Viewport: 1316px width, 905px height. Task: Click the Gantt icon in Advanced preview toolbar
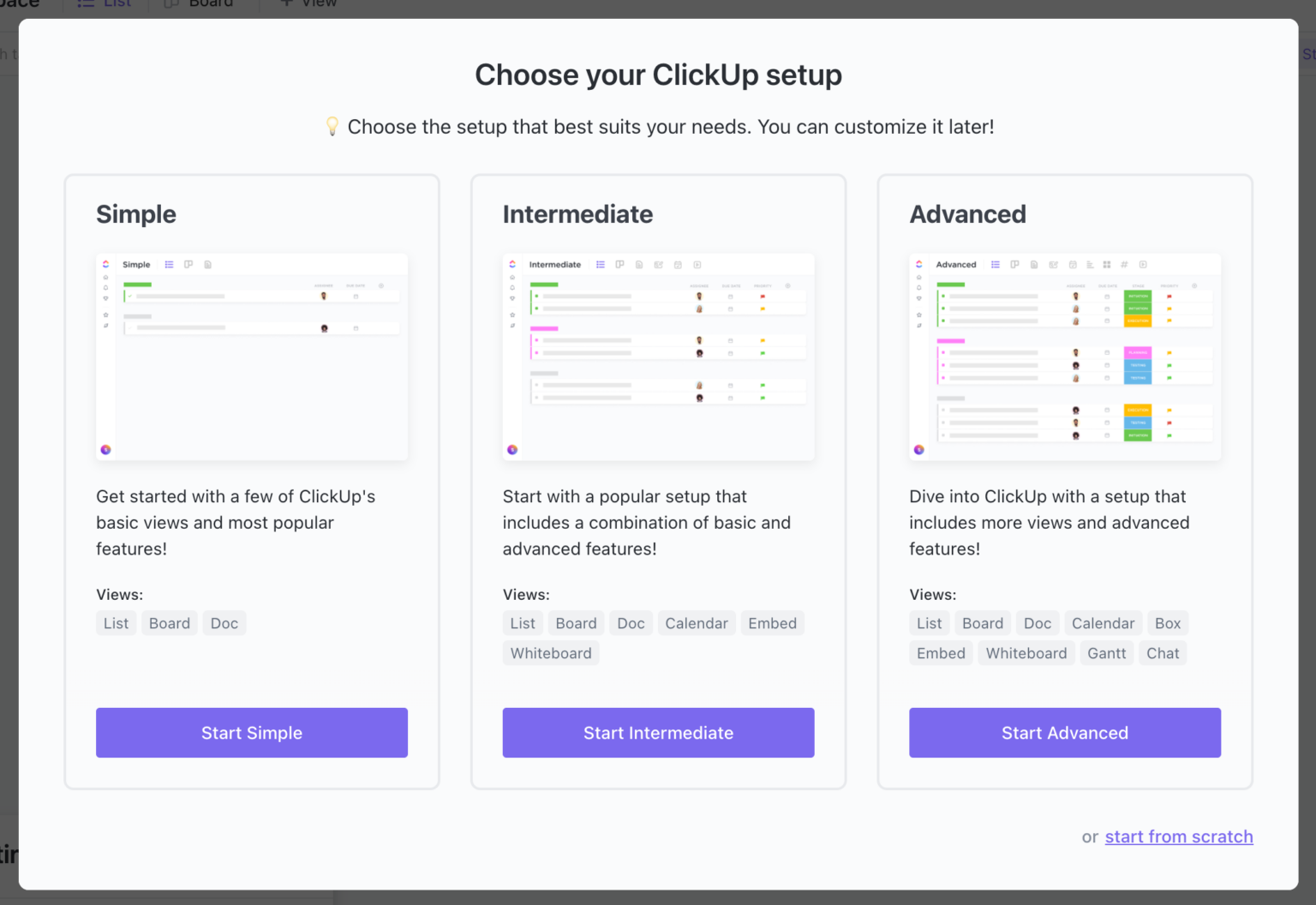[1089, 265]
